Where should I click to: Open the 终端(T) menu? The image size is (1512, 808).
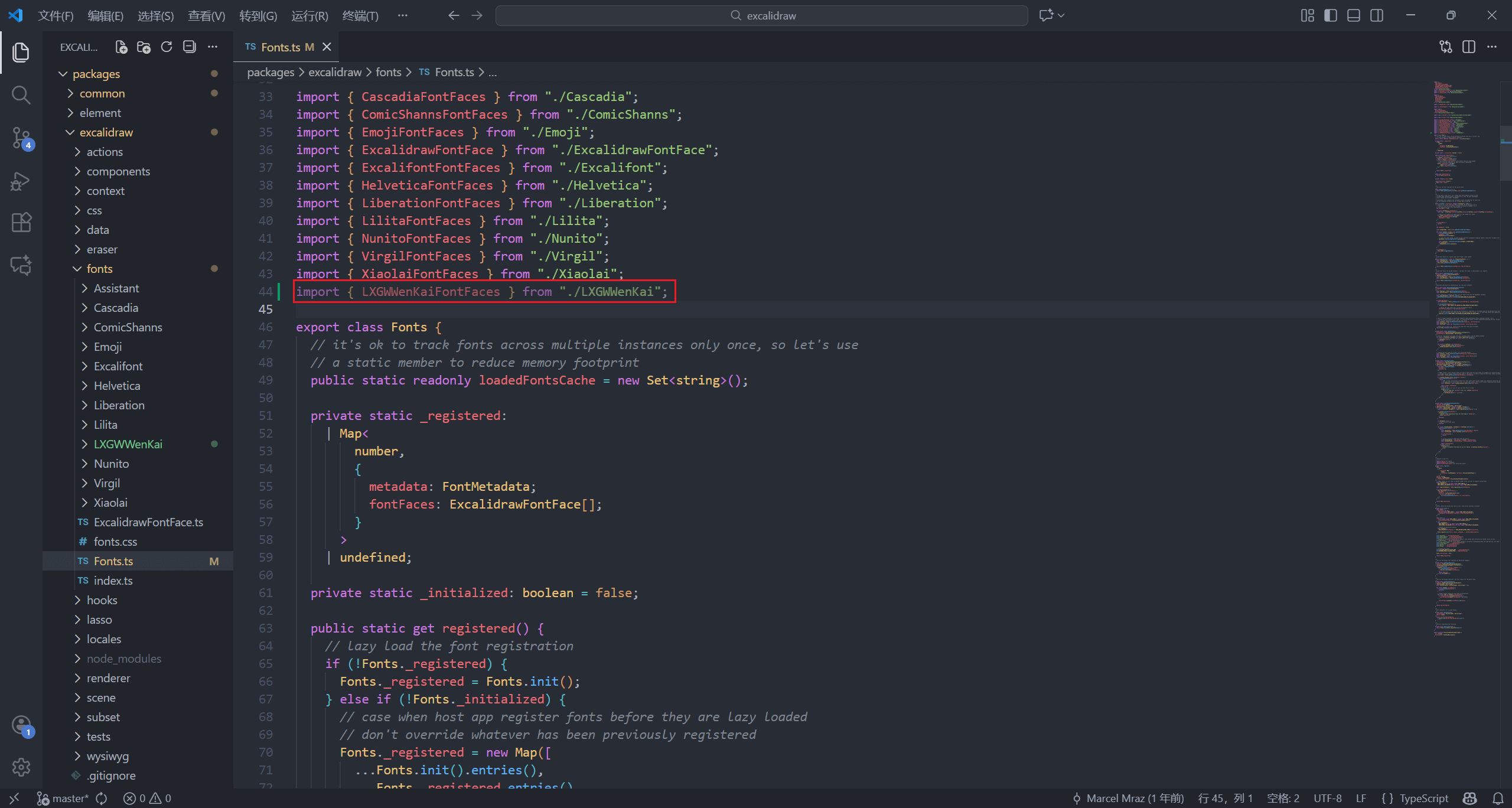[360, 15]
